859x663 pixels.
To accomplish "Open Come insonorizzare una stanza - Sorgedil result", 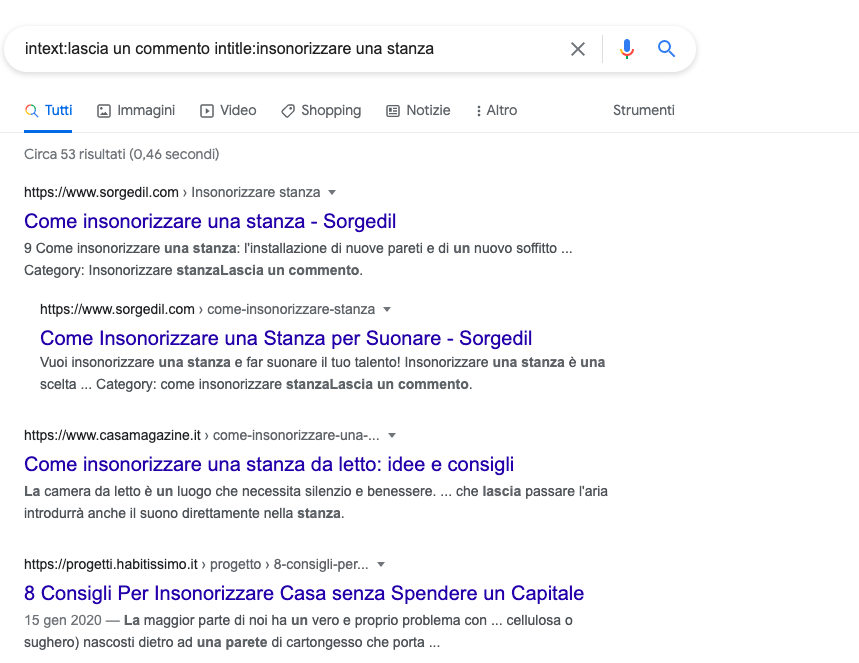I will pyautogui.click(x=210, y=221).
